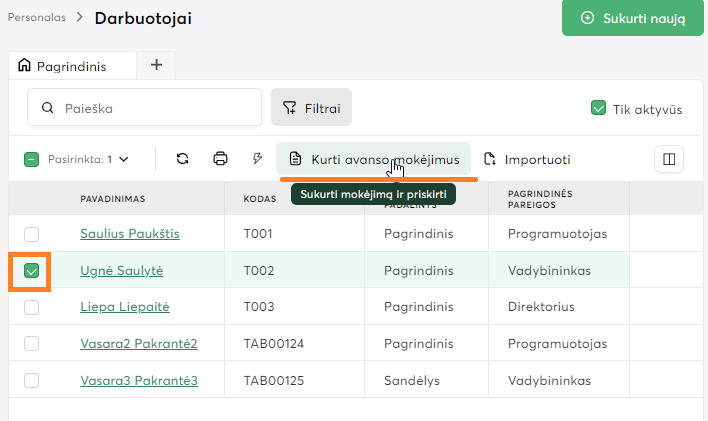The width and height of the screenshot is (708, 421).
Task: Click the plus icon to add new tab
Action: pyautogui.click(x=156, y=65)
